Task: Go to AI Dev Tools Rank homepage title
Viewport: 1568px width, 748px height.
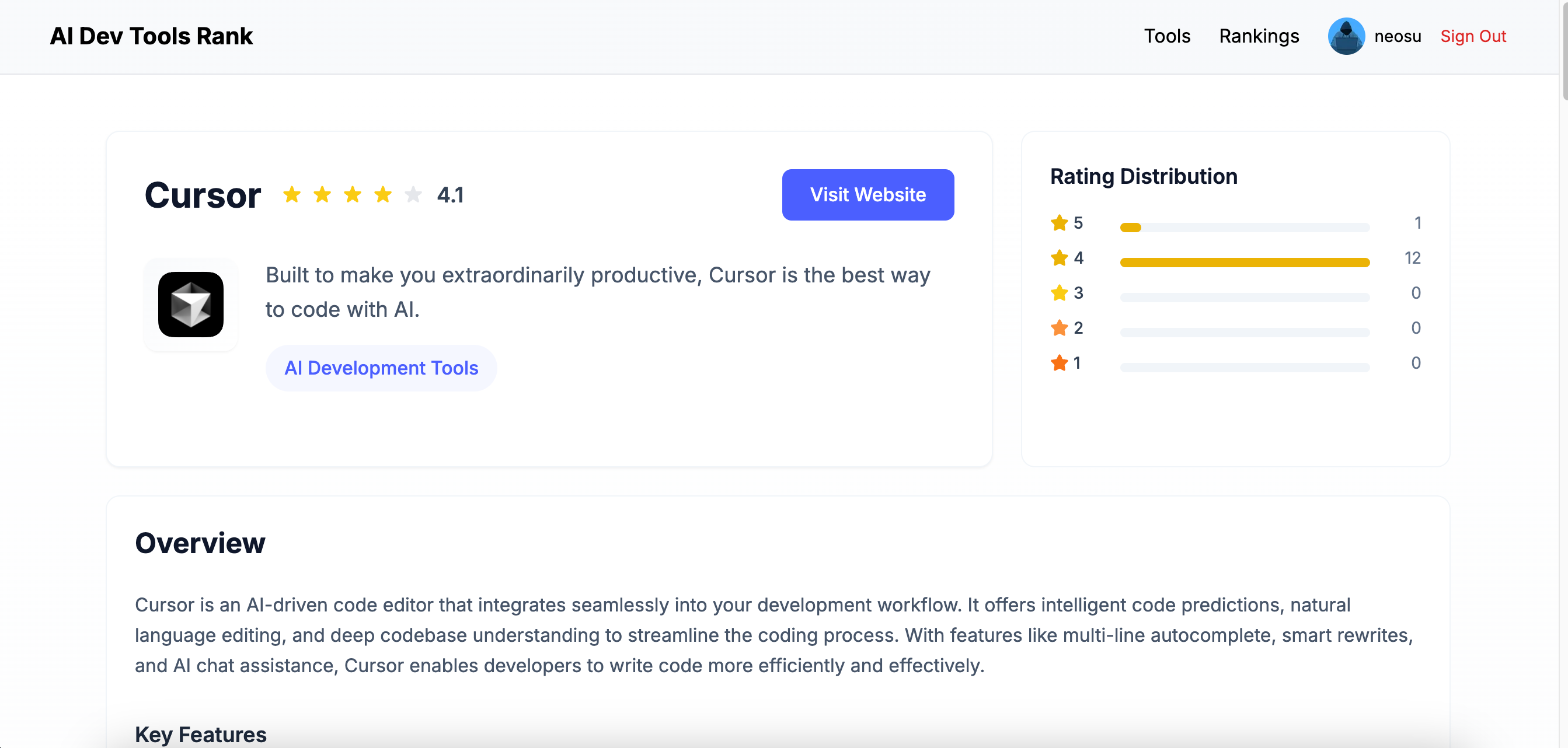Action: 151,36
